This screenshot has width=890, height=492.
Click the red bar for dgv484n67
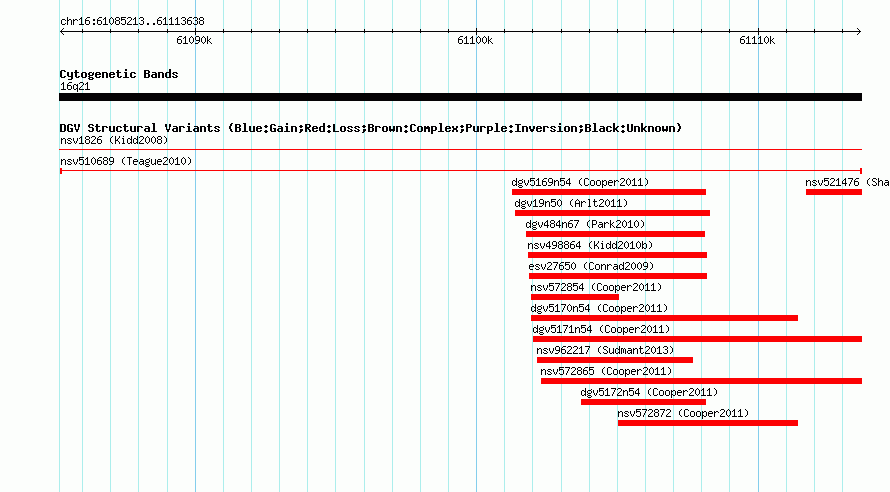pyautogui.click(x=615, y=234)
